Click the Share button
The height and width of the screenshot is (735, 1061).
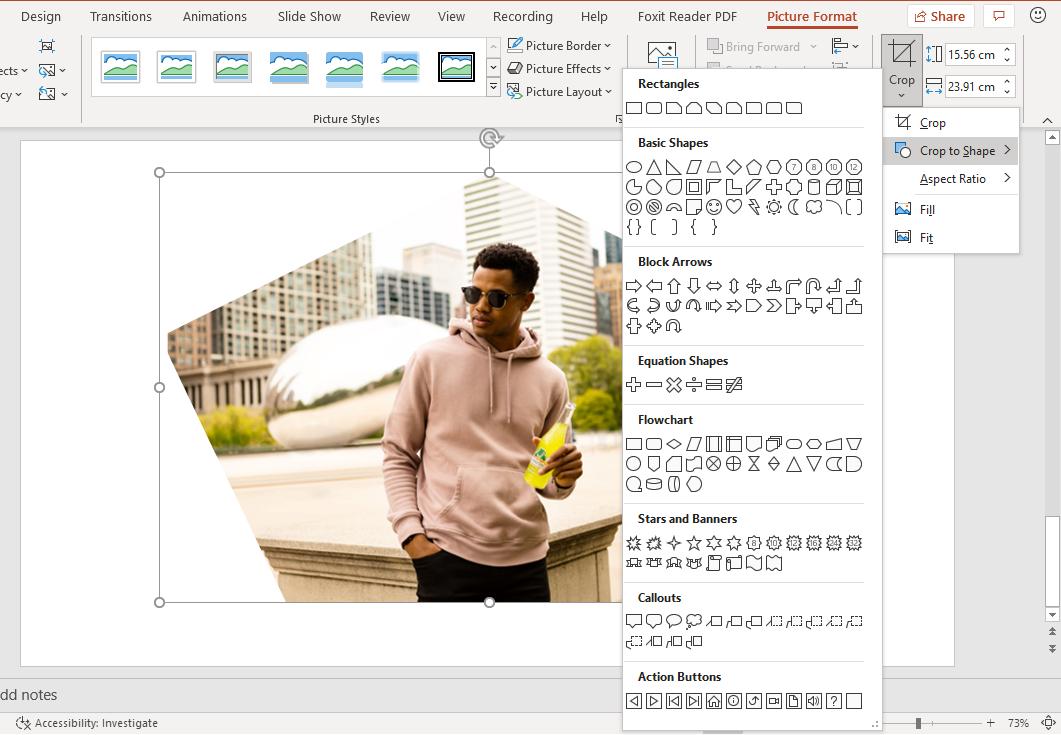click(x=938, y=16)
